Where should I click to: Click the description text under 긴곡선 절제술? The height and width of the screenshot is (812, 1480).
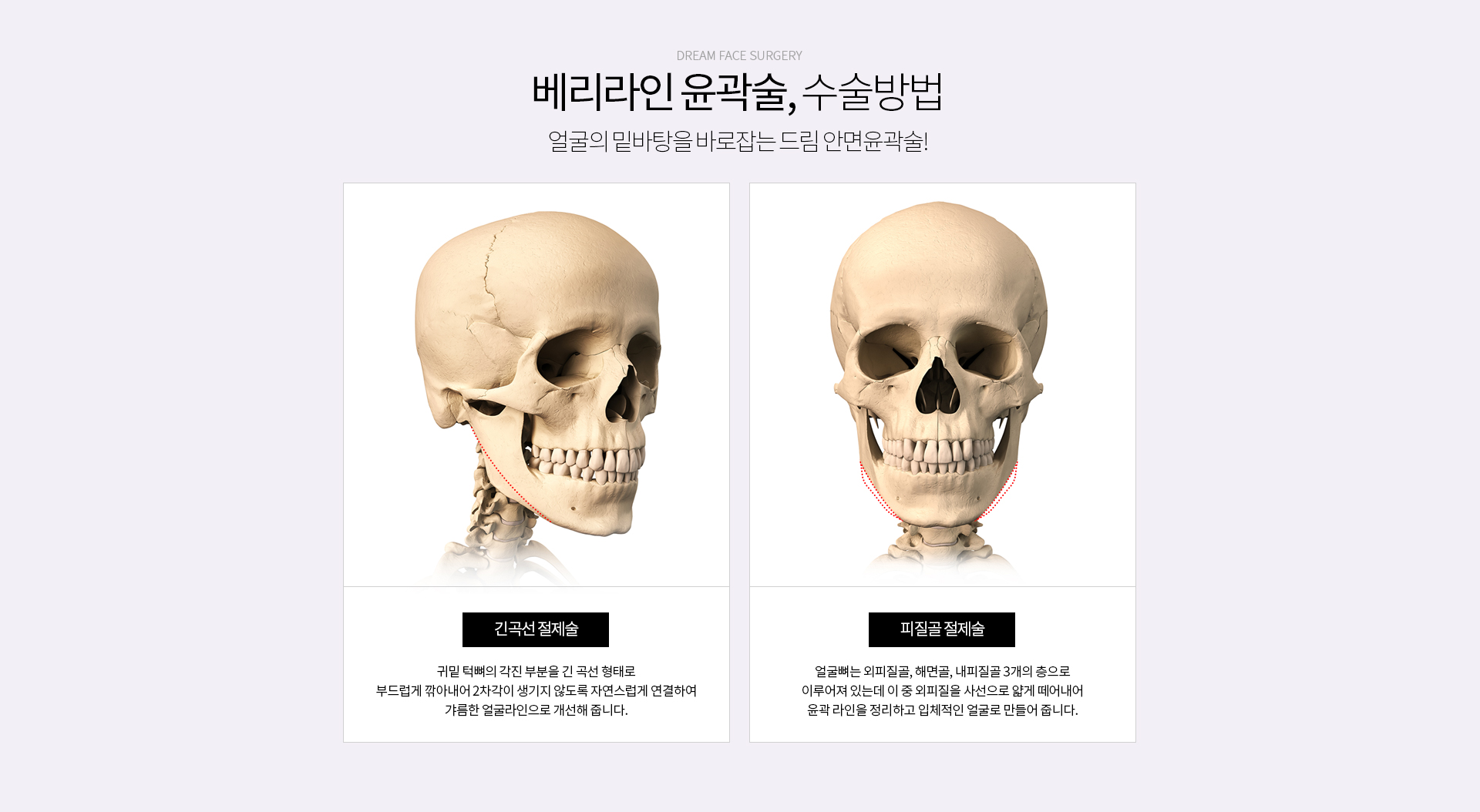click(536, 691)
